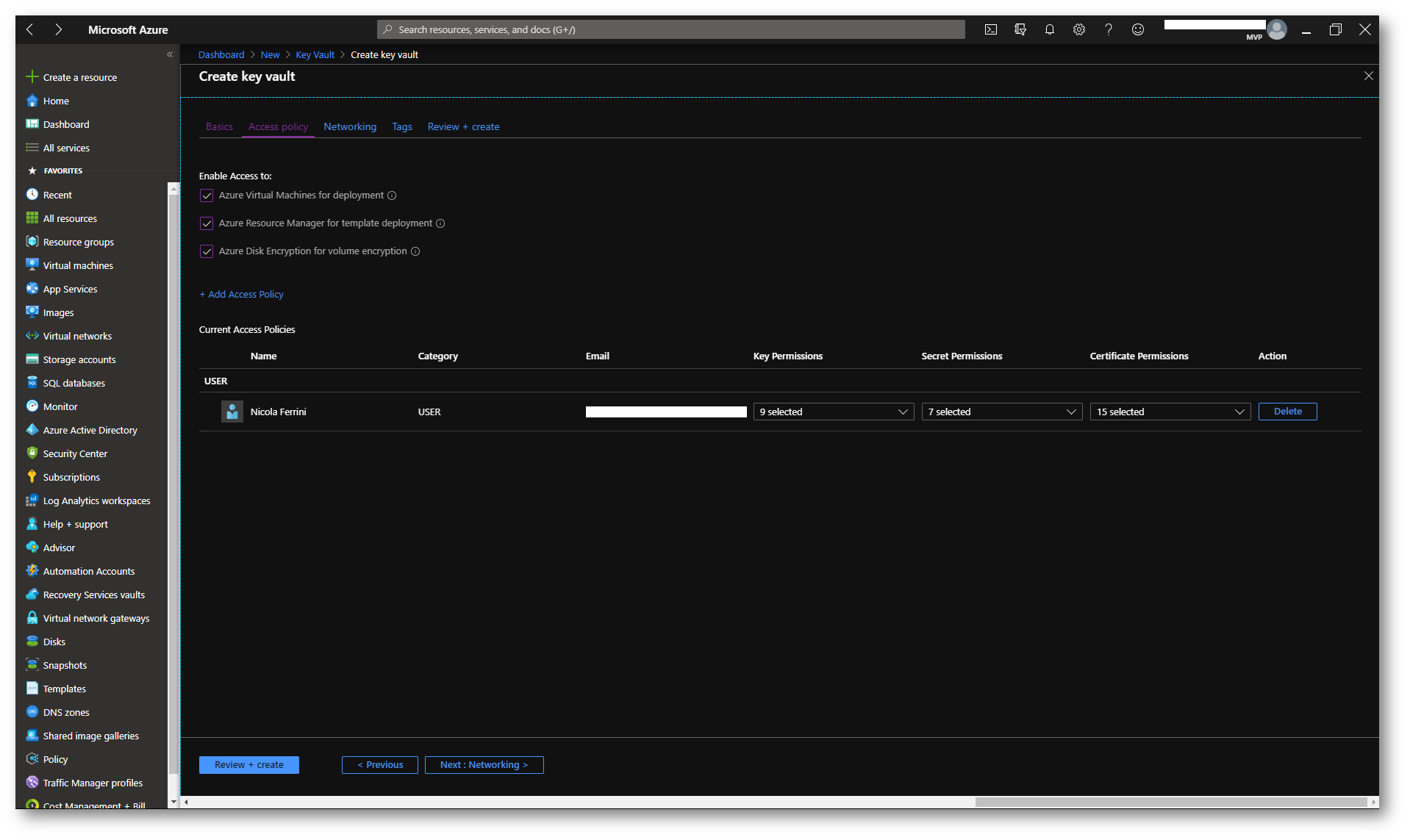Screen dimensions: 1410x840
Task: Click the Subscriptions key icon
Action: point(32,477)
